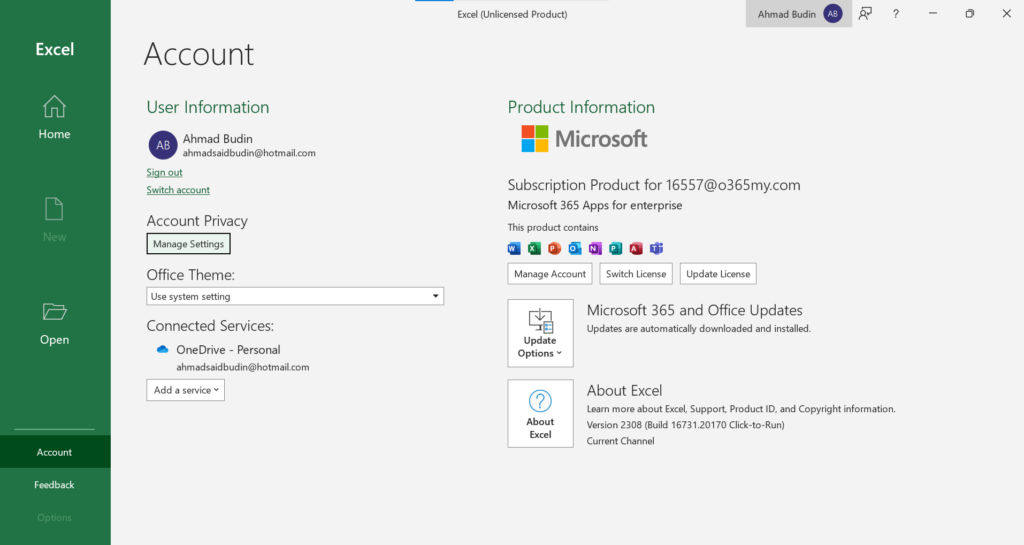The image size is (1024, 545).
Task: Click the Publisher app icon
Action: 615,248
